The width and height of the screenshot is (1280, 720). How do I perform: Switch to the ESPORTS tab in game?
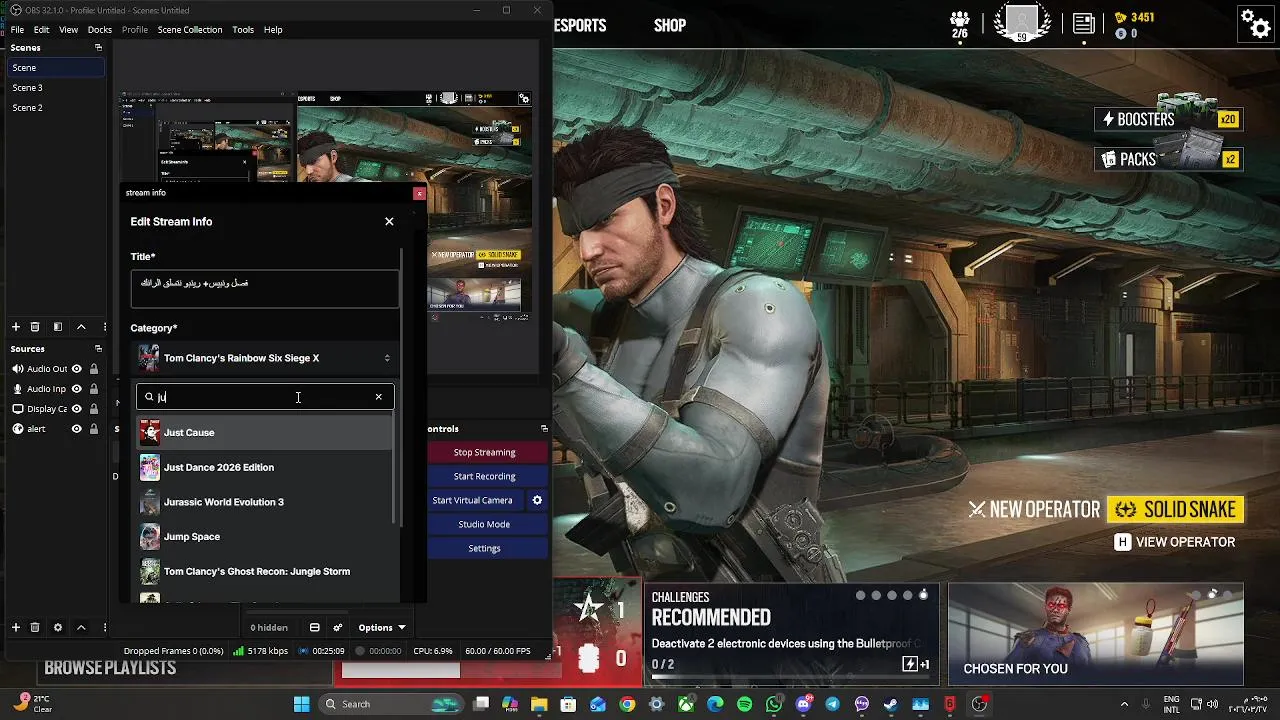(x=581, y=26)
